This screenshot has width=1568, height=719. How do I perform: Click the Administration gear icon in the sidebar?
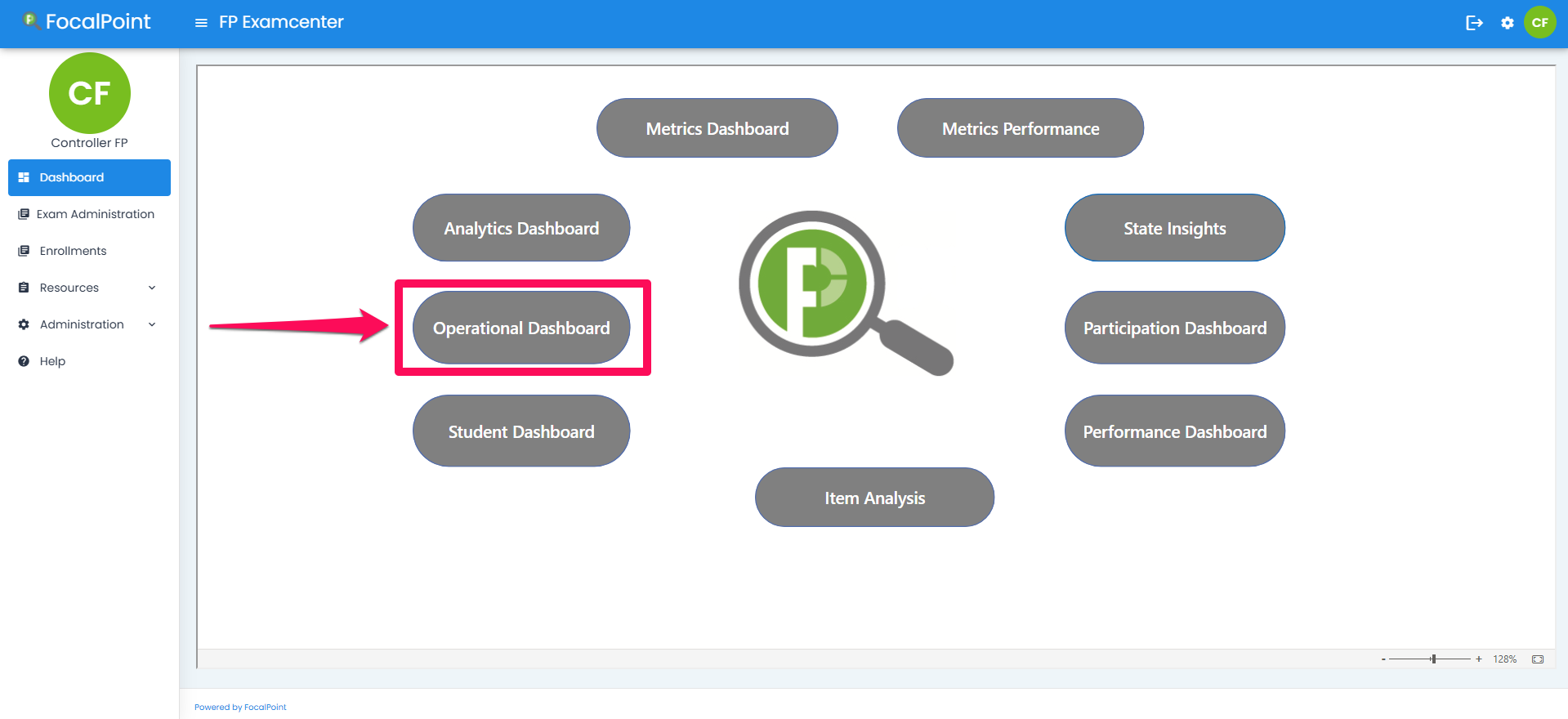[x=24, y=324]
